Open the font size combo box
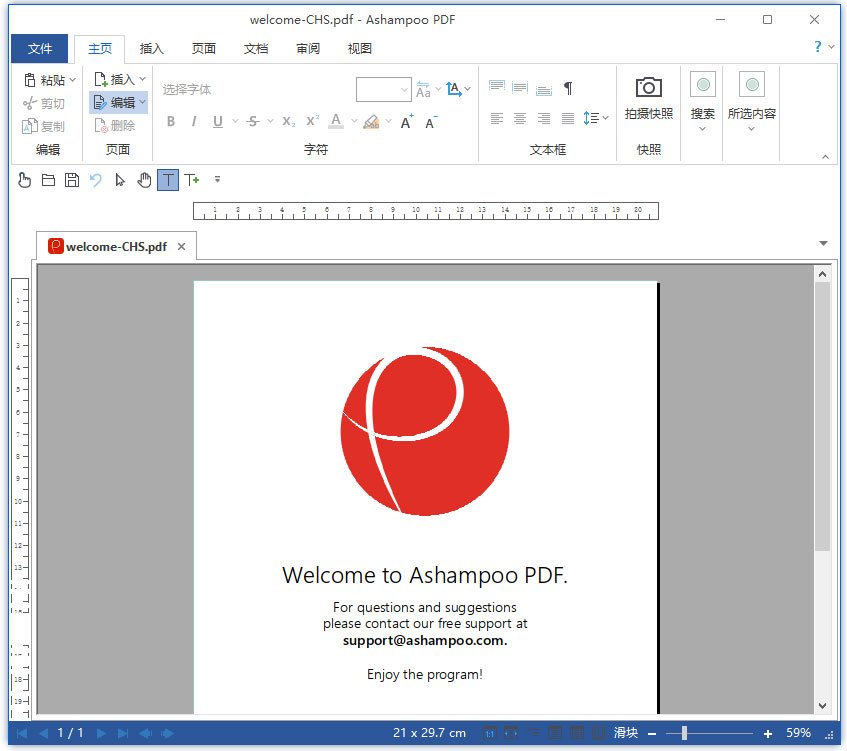This screenshot has height=751, width=847. (x=384, y=89)
